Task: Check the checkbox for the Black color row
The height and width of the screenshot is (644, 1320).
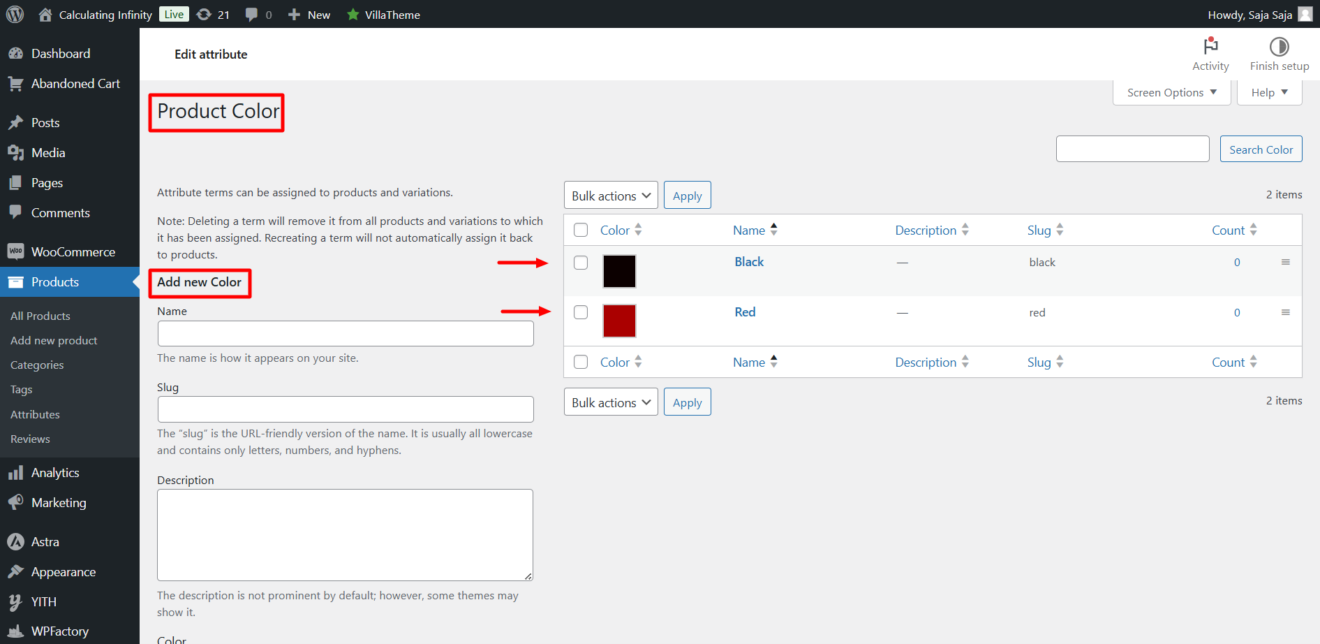Action: point(580,262)
